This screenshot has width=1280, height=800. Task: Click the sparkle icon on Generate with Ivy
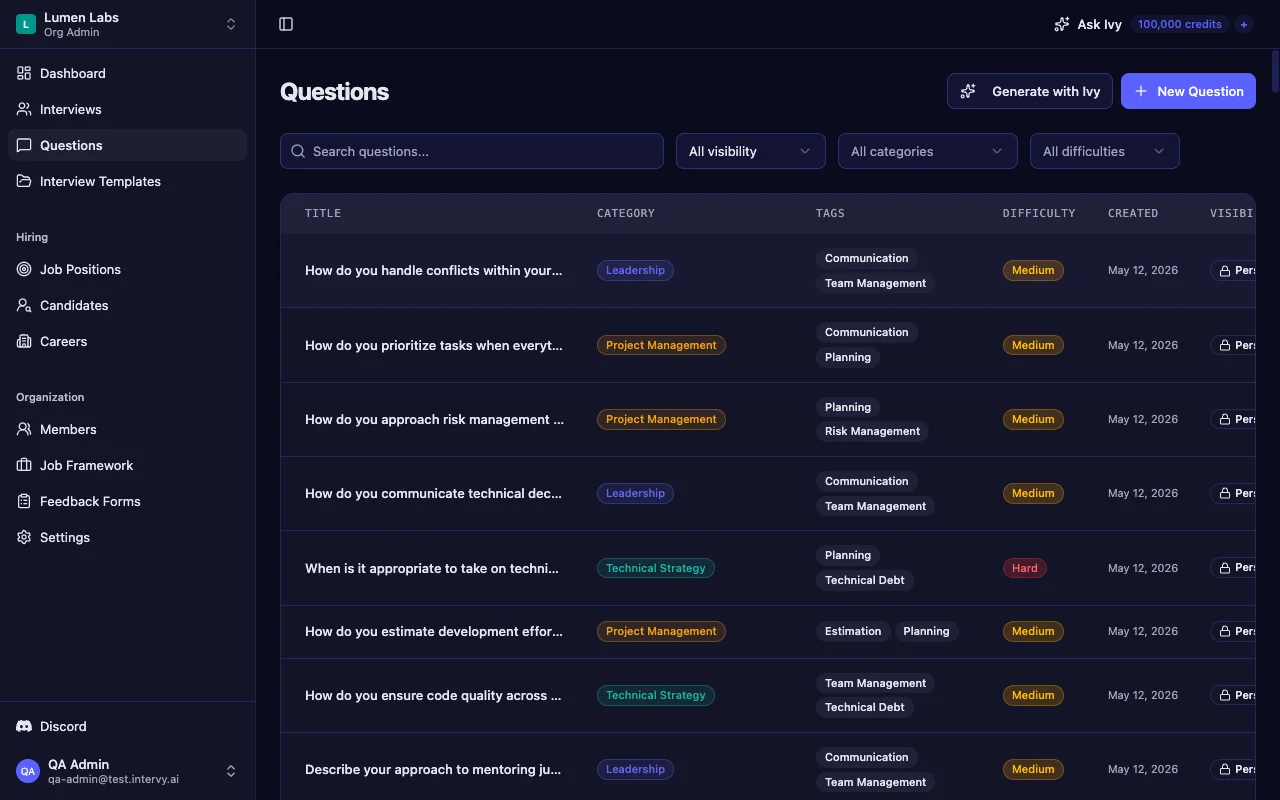coord(968,91)
